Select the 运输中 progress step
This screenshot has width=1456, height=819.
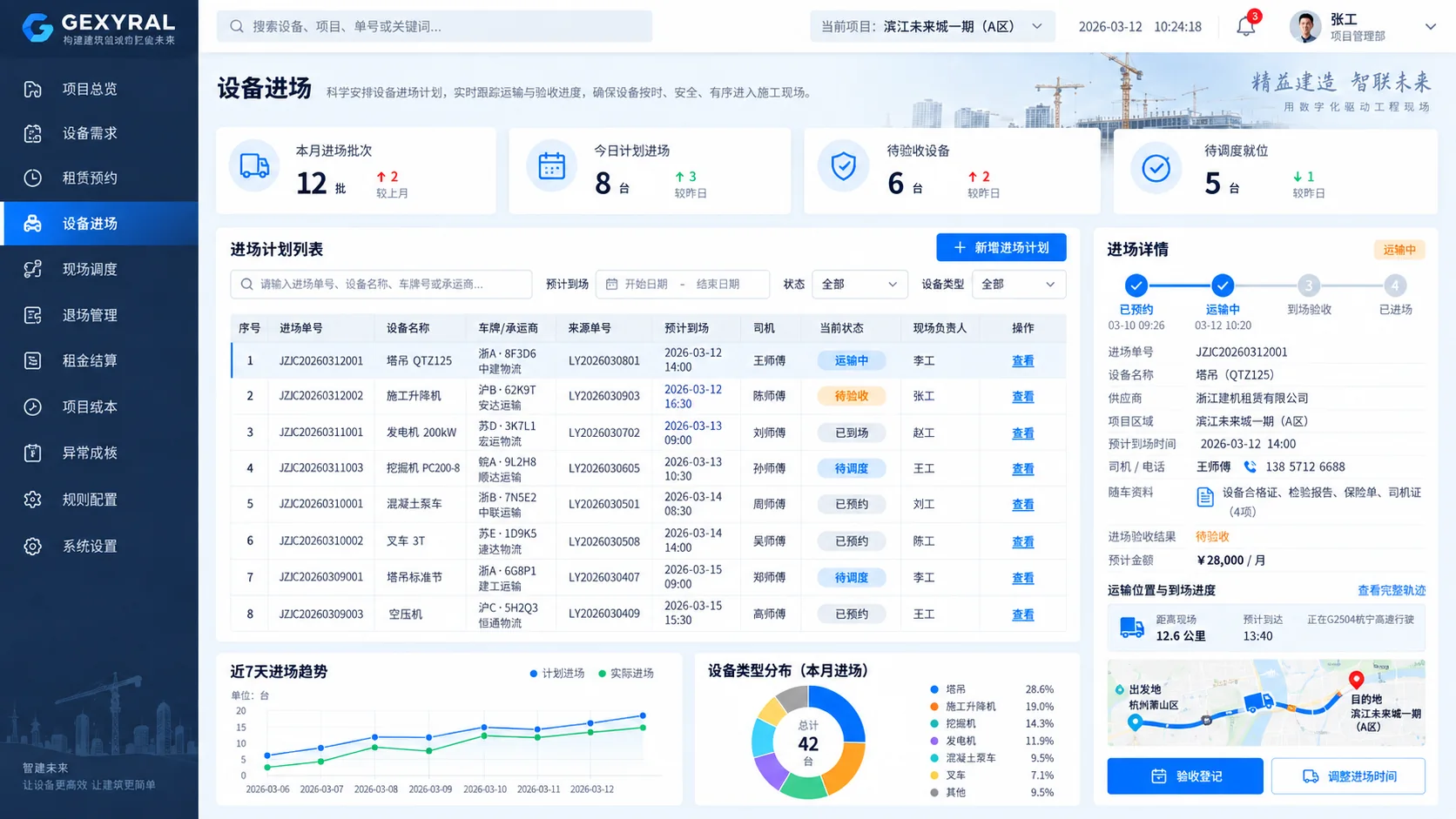(1223, 285)
